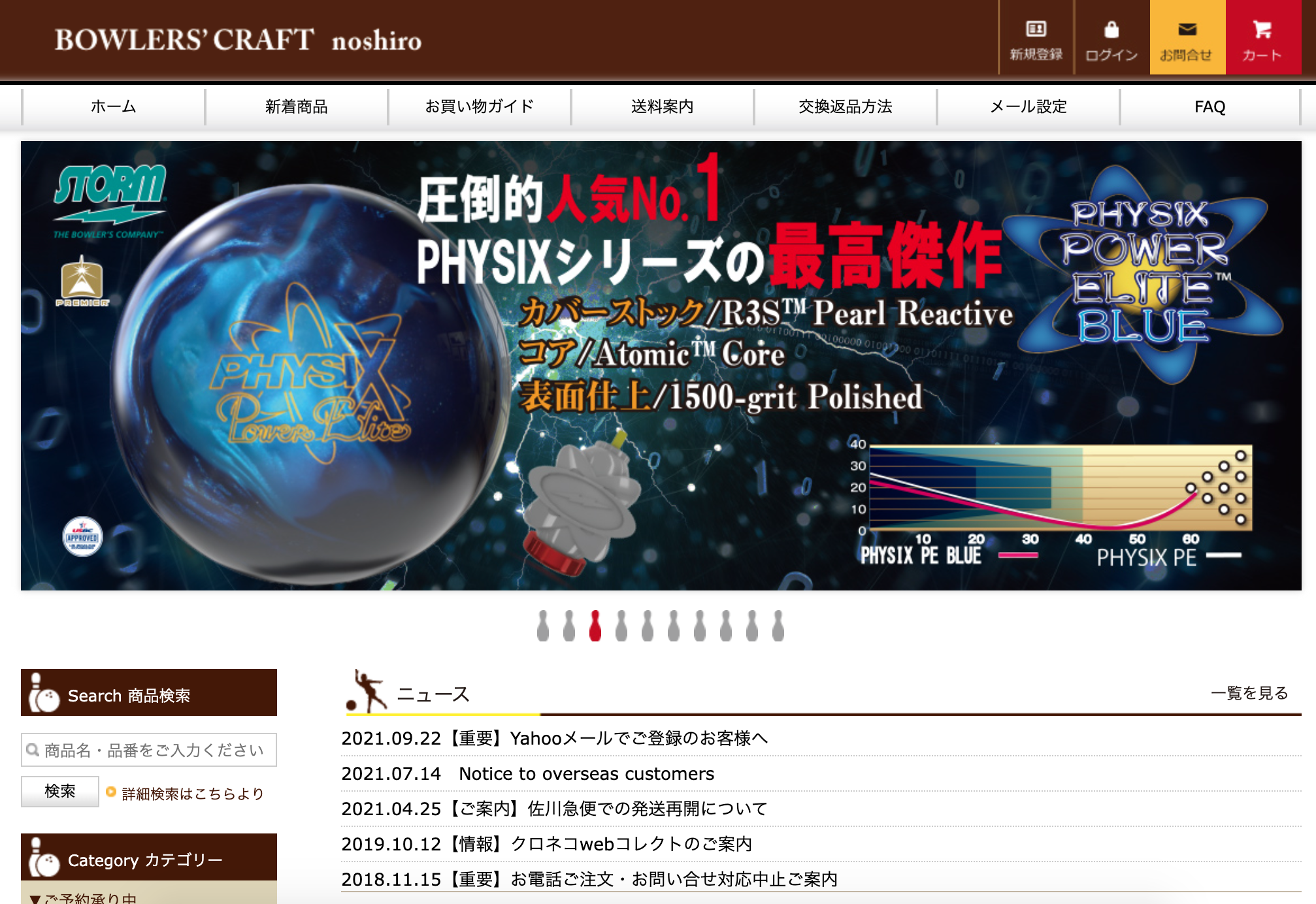Click the orange bullet beside the detailed search link
This screenshot has height=904, width=1316.
pos(111,792)
